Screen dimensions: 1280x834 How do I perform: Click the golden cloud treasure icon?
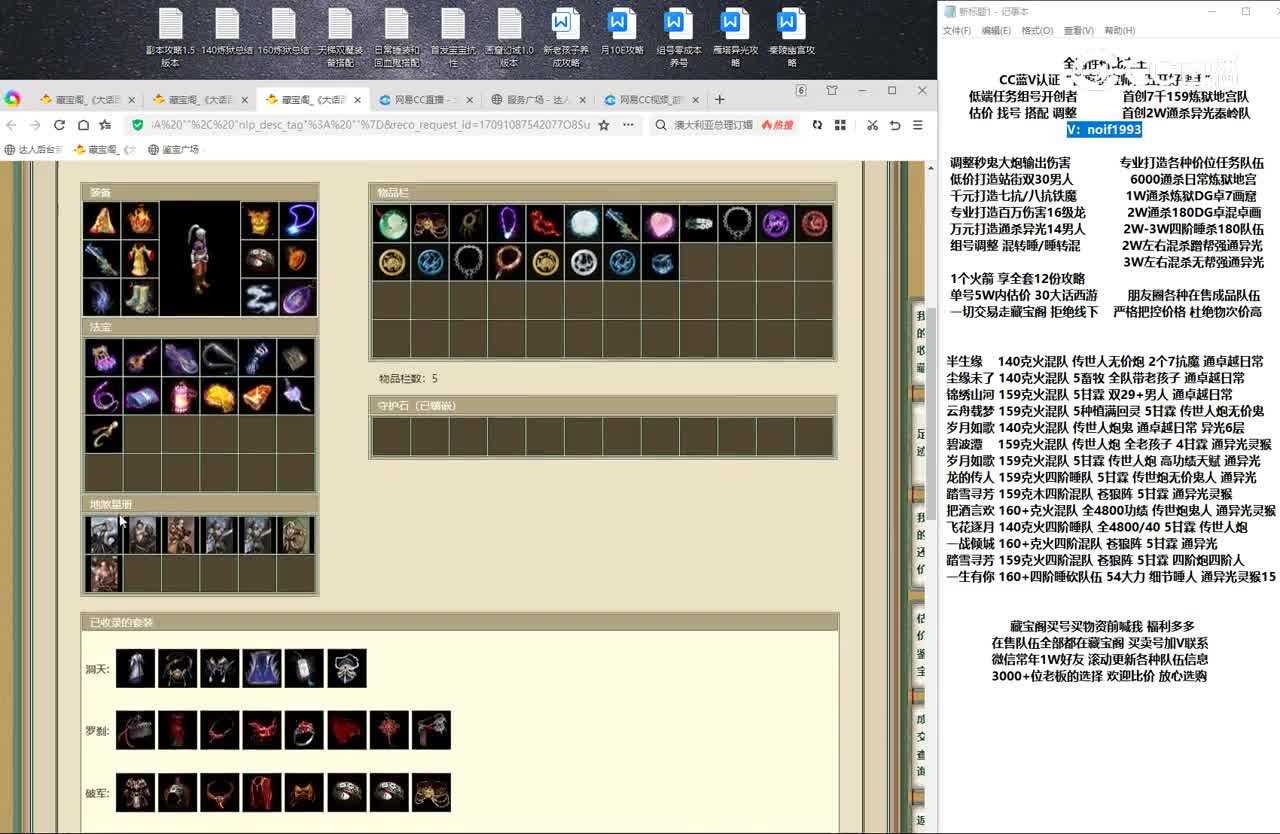coord(219,396)
